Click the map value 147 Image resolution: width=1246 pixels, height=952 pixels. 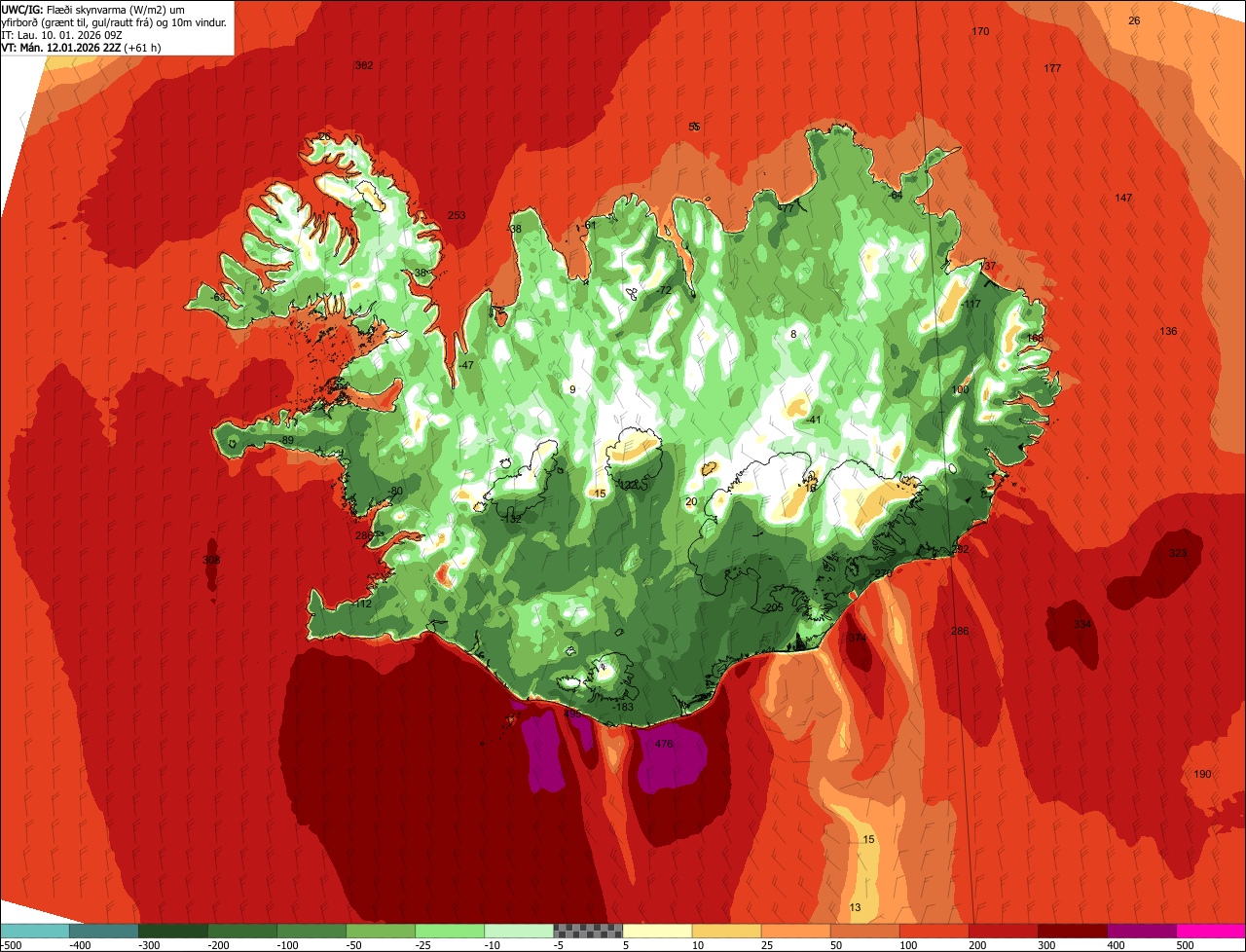(1123, 198)
